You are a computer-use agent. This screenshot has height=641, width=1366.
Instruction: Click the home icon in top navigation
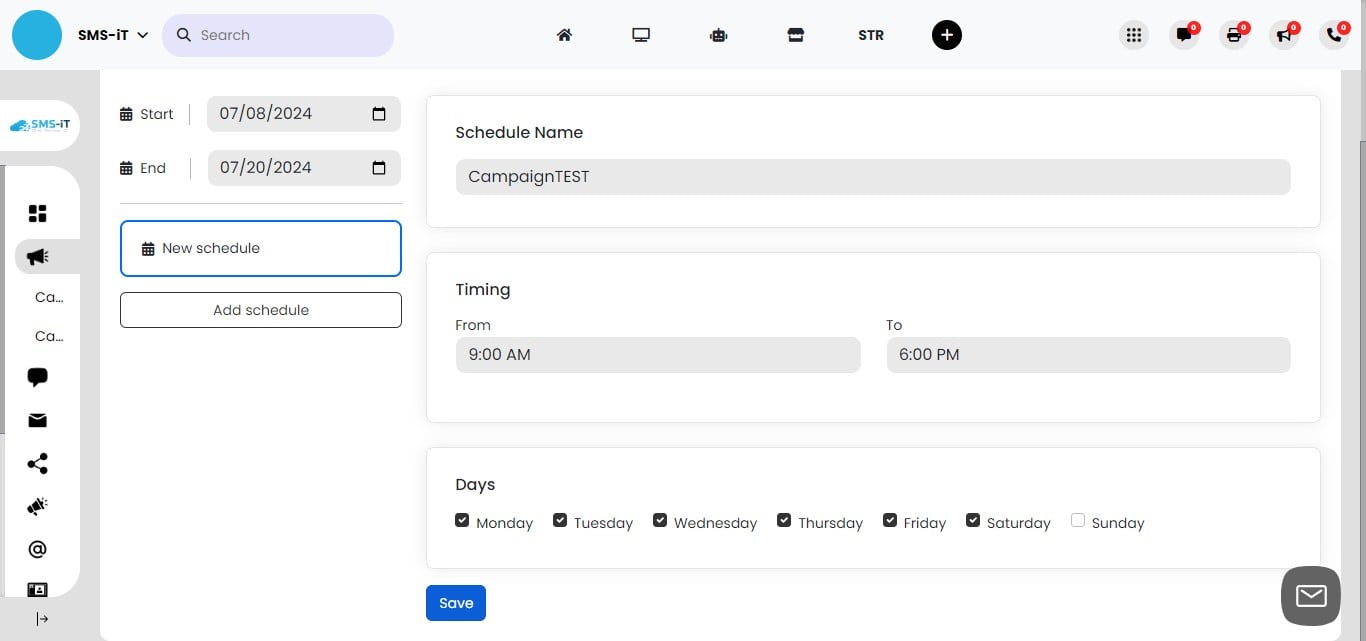point(564,35)
